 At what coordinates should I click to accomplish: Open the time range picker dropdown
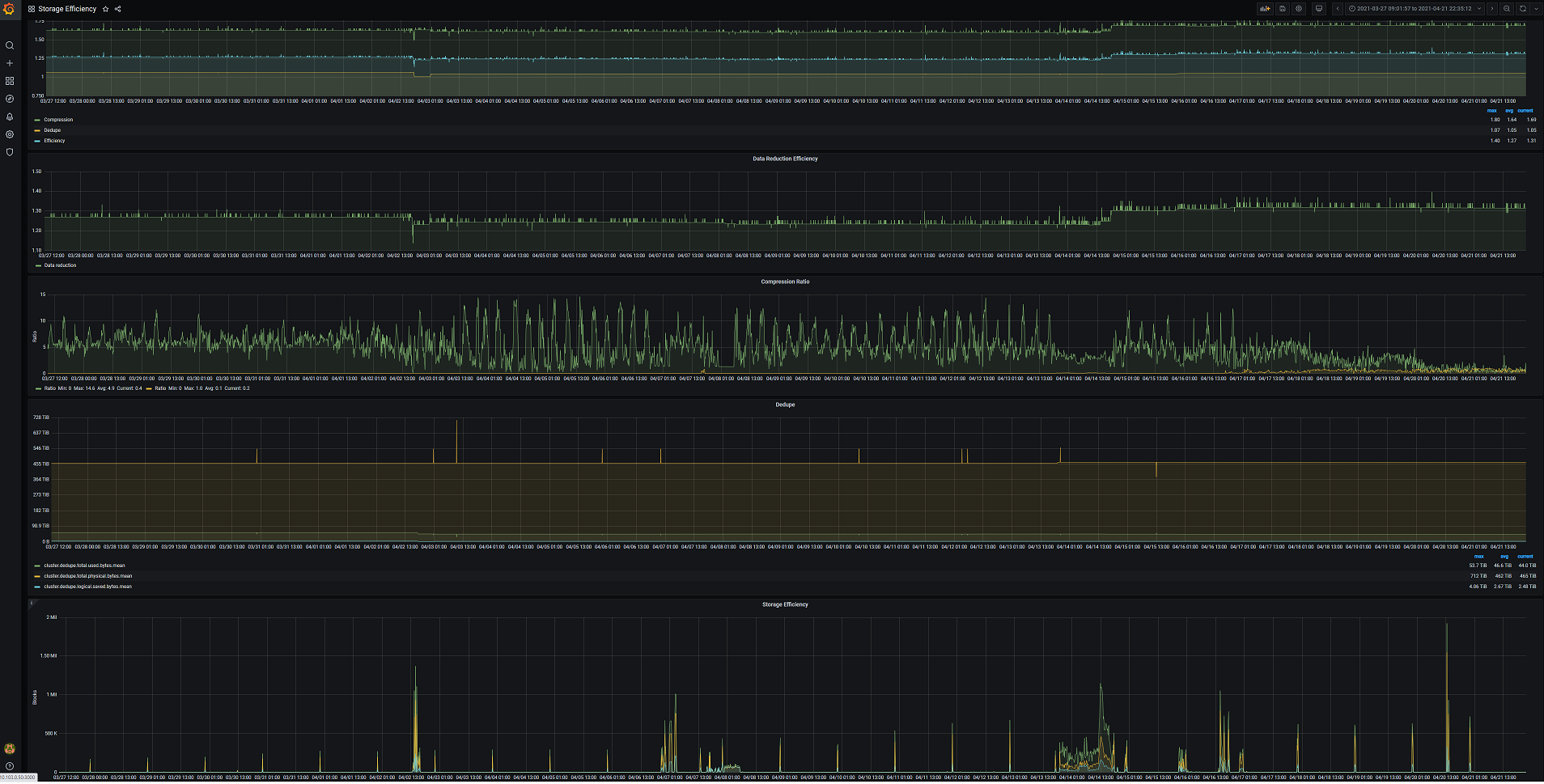click(x=1415, y=9)
